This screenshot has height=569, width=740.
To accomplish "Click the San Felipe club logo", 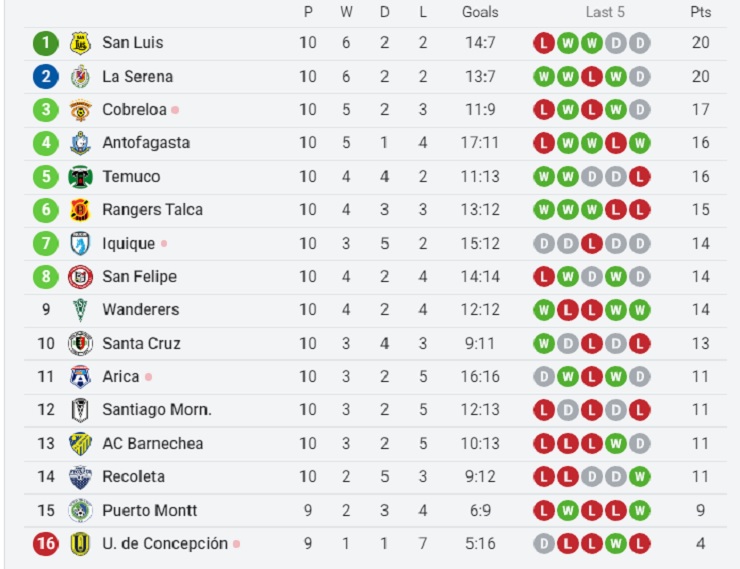I will [x=80, y=277].
